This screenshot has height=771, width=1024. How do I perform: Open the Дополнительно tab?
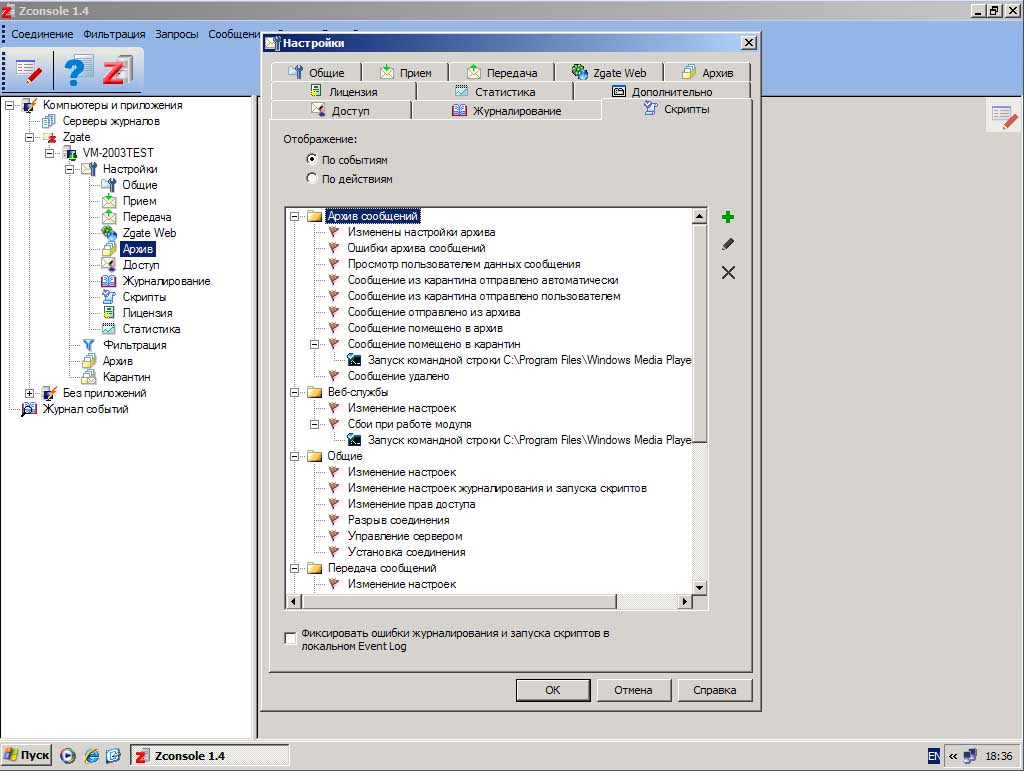click(662, 91)
